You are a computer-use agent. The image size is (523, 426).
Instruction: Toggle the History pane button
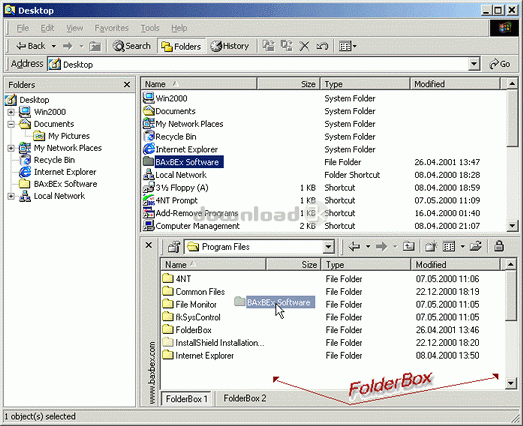pyautogui.click(x=229, y=46)
